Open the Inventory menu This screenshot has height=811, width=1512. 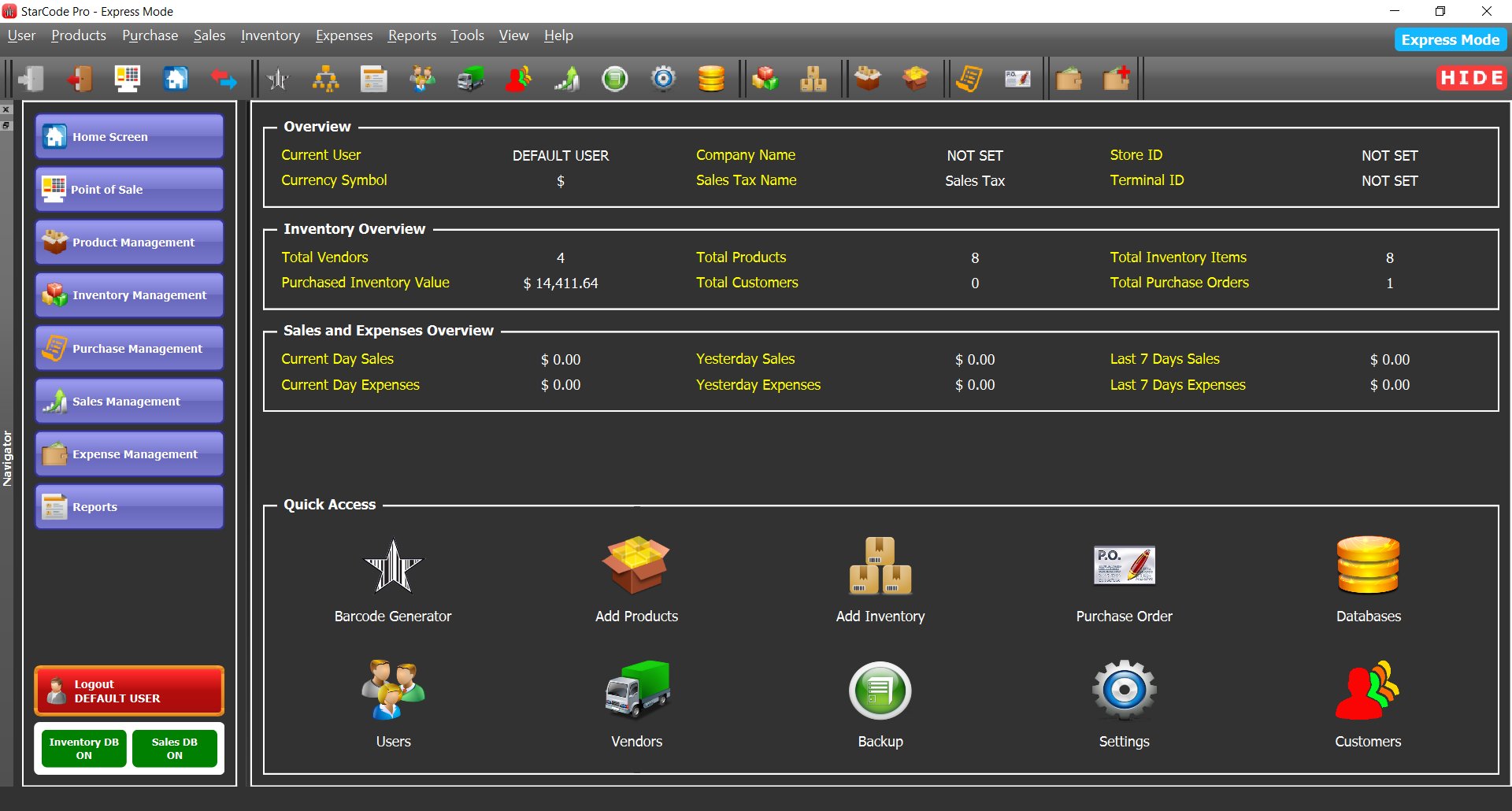pyautogui.click(x=270, y=35)
